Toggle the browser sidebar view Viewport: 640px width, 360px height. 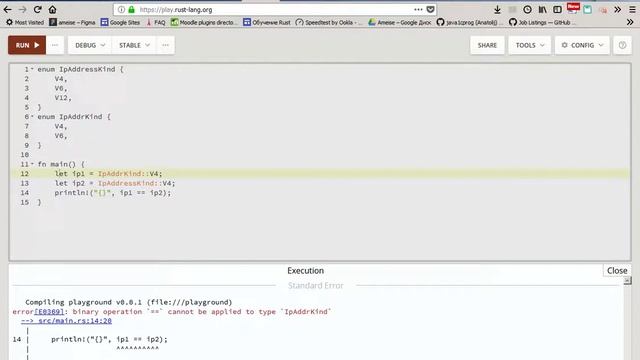coord(557,9)
